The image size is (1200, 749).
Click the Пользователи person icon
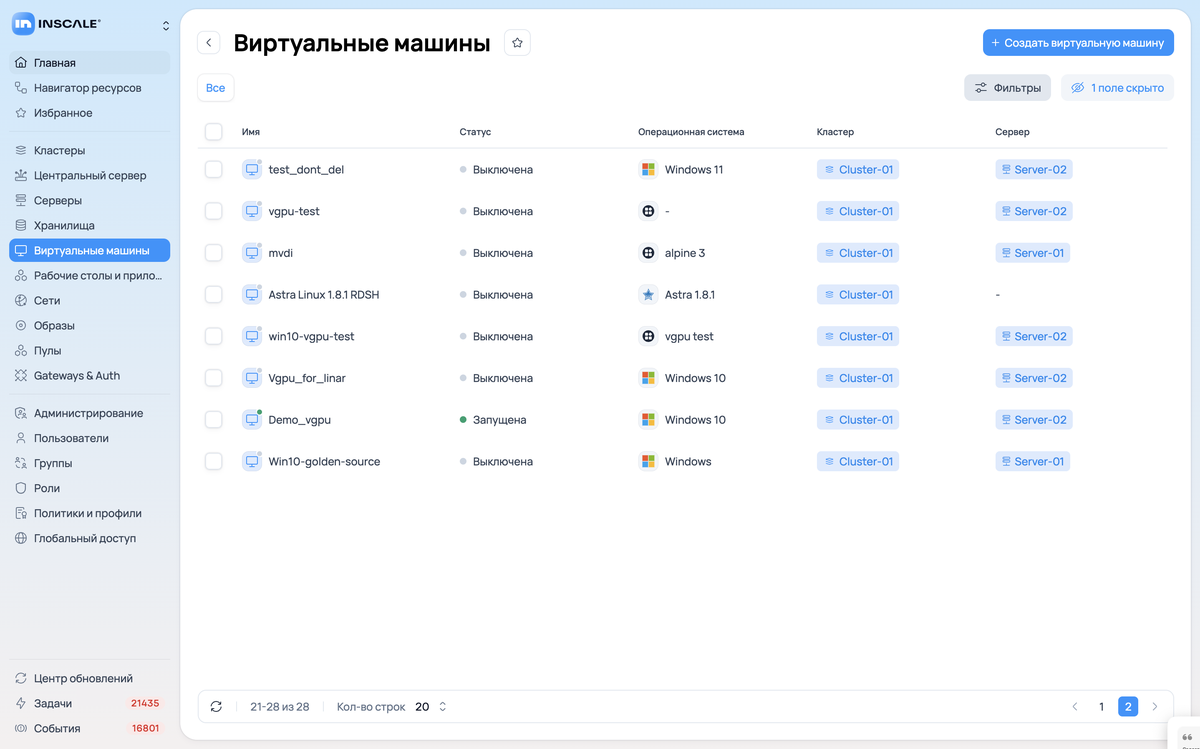coord(21,438)
